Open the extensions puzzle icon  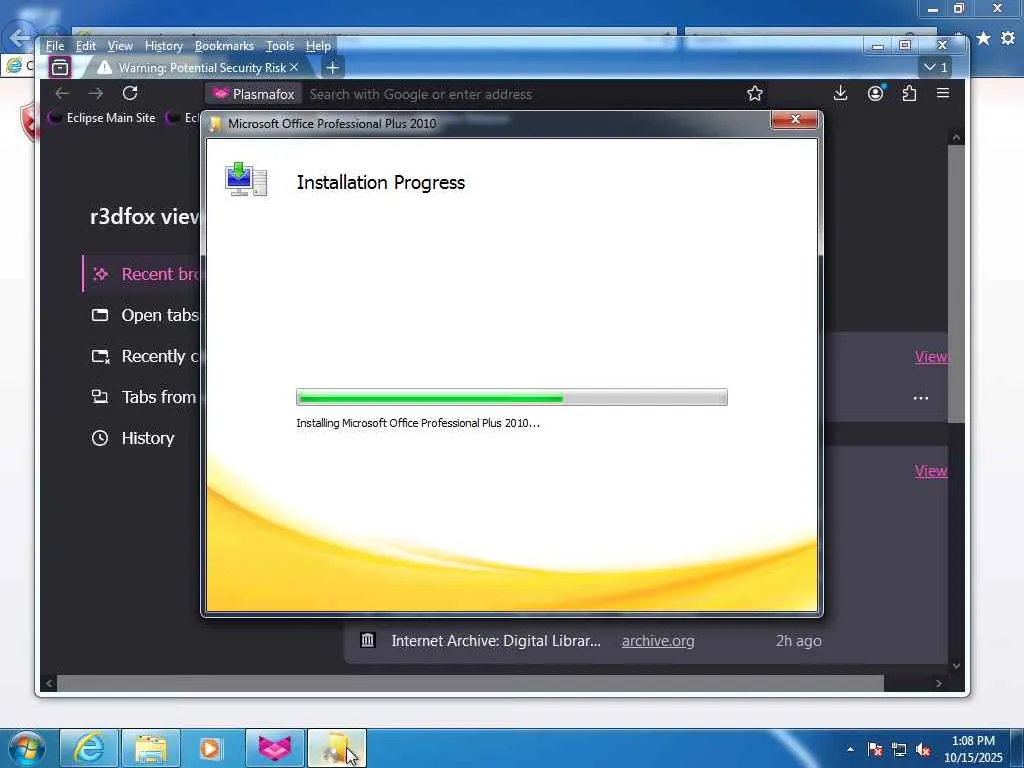pos(909,93)
